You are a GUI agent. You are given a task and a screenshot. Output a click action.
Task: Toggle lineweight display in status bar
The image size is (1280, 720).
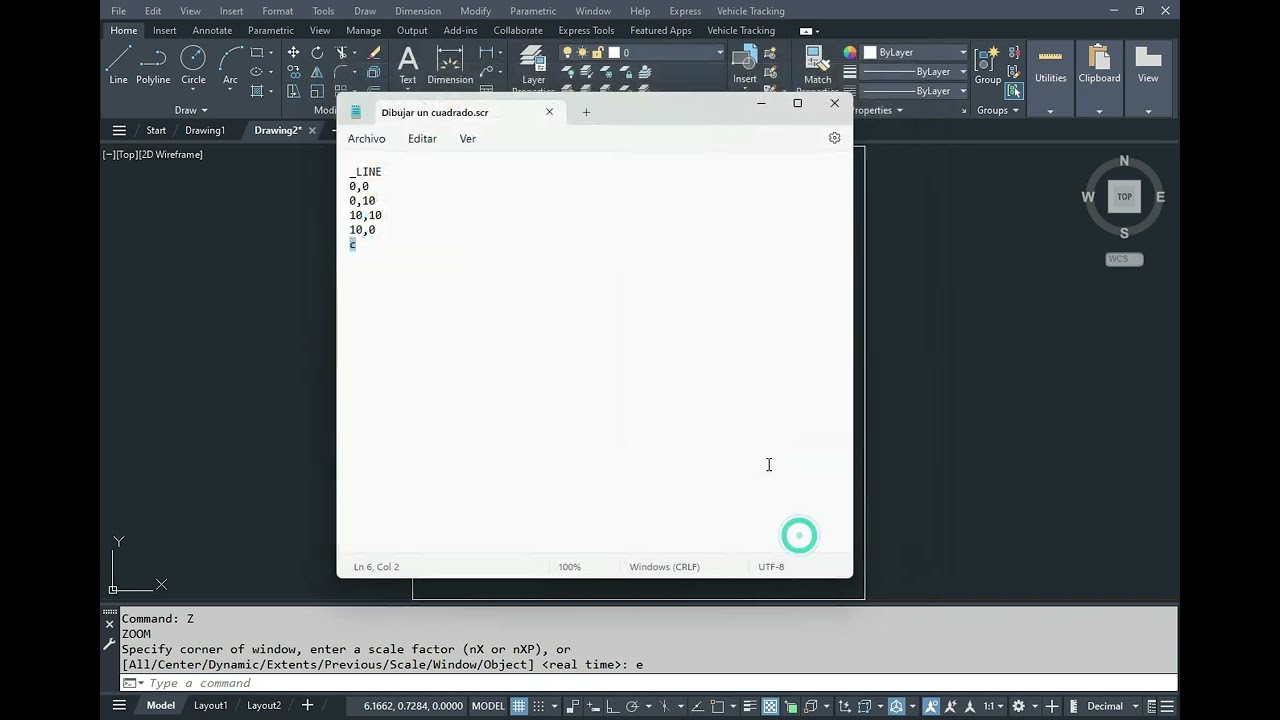tap(751, 706)
